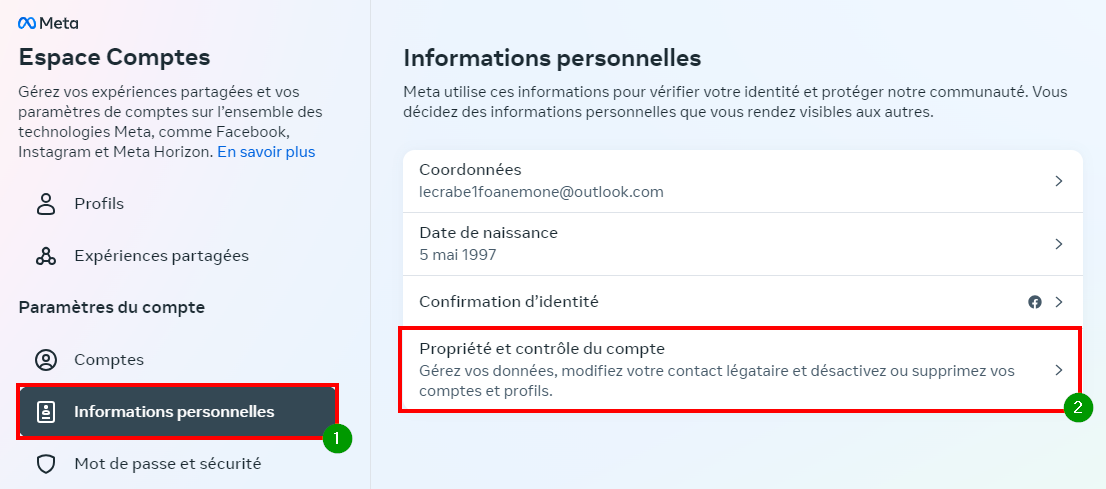
Task: Expand the Coordonnées row chevron
Action: (x=1059, y=181)
